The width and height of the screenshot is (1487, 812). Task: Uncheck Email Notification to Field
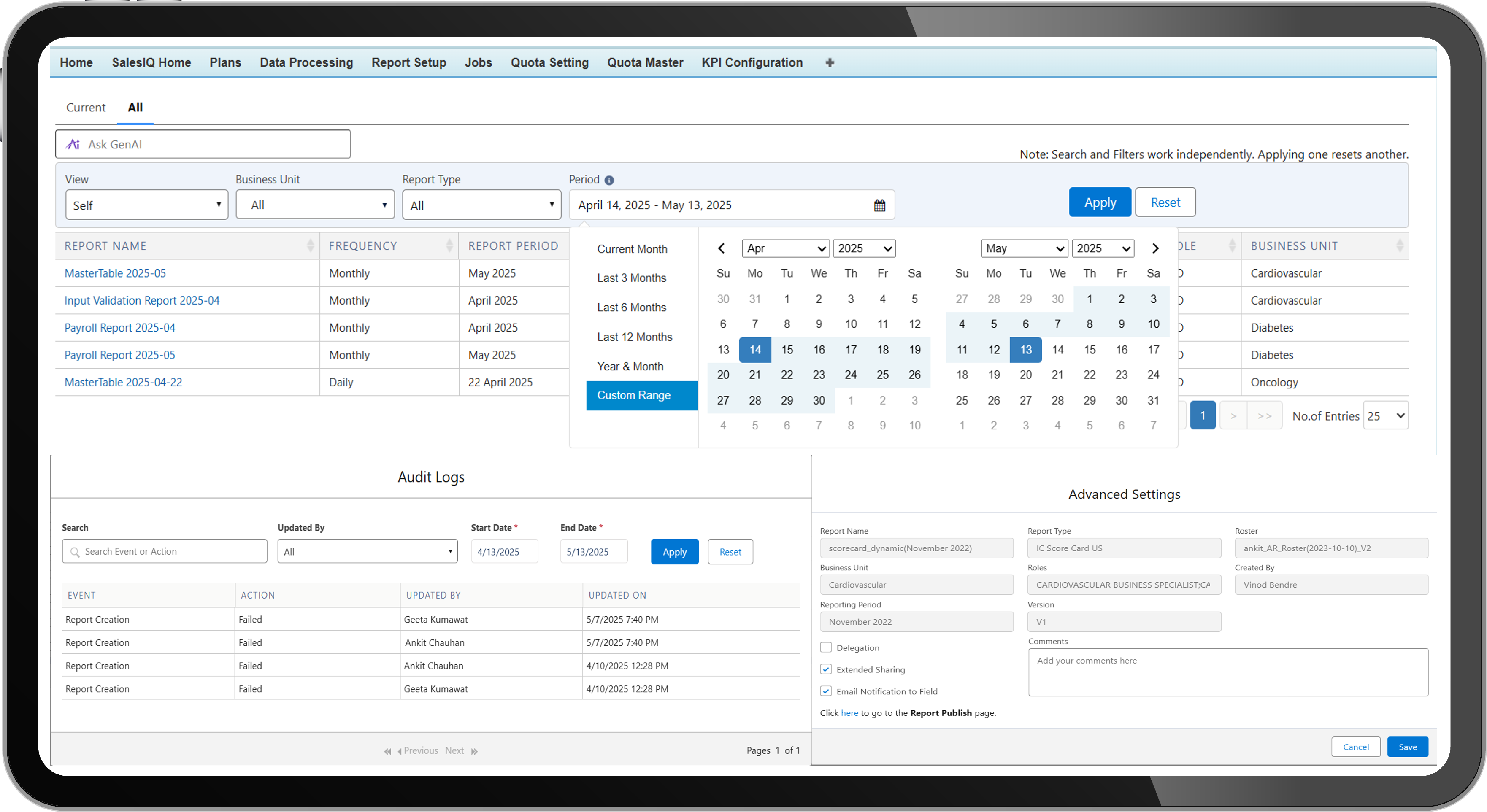(825, 691)
